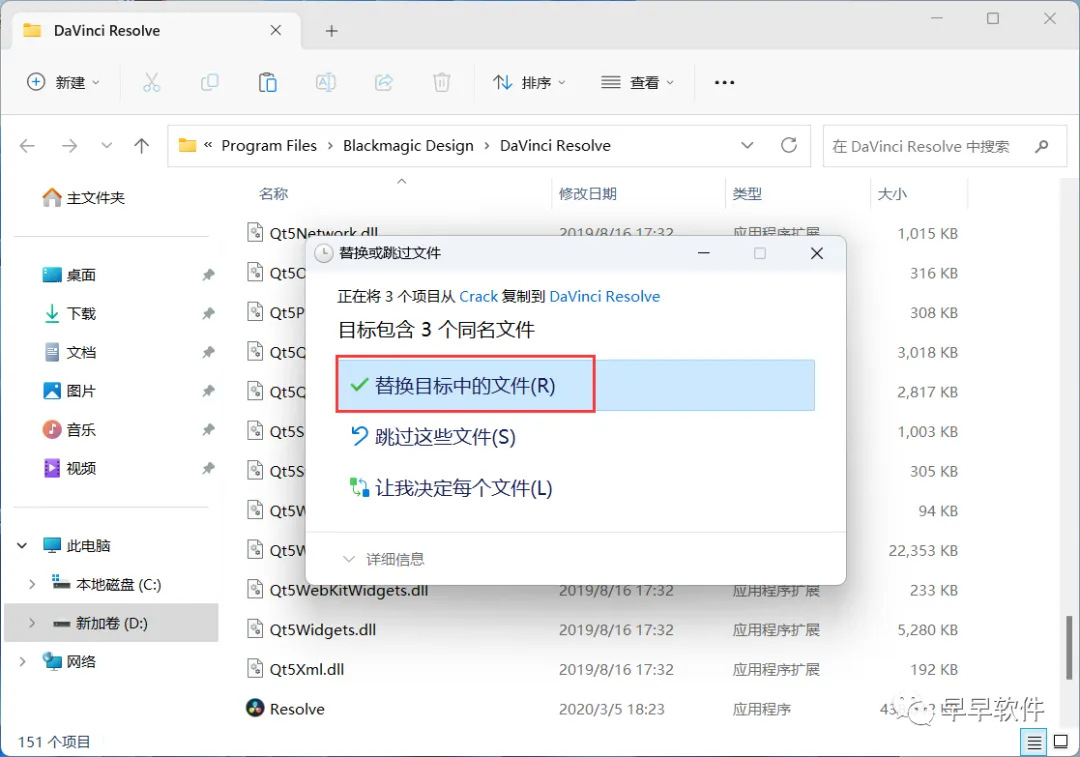
Task: Click the Crack source link
Action: click(478, 296)
